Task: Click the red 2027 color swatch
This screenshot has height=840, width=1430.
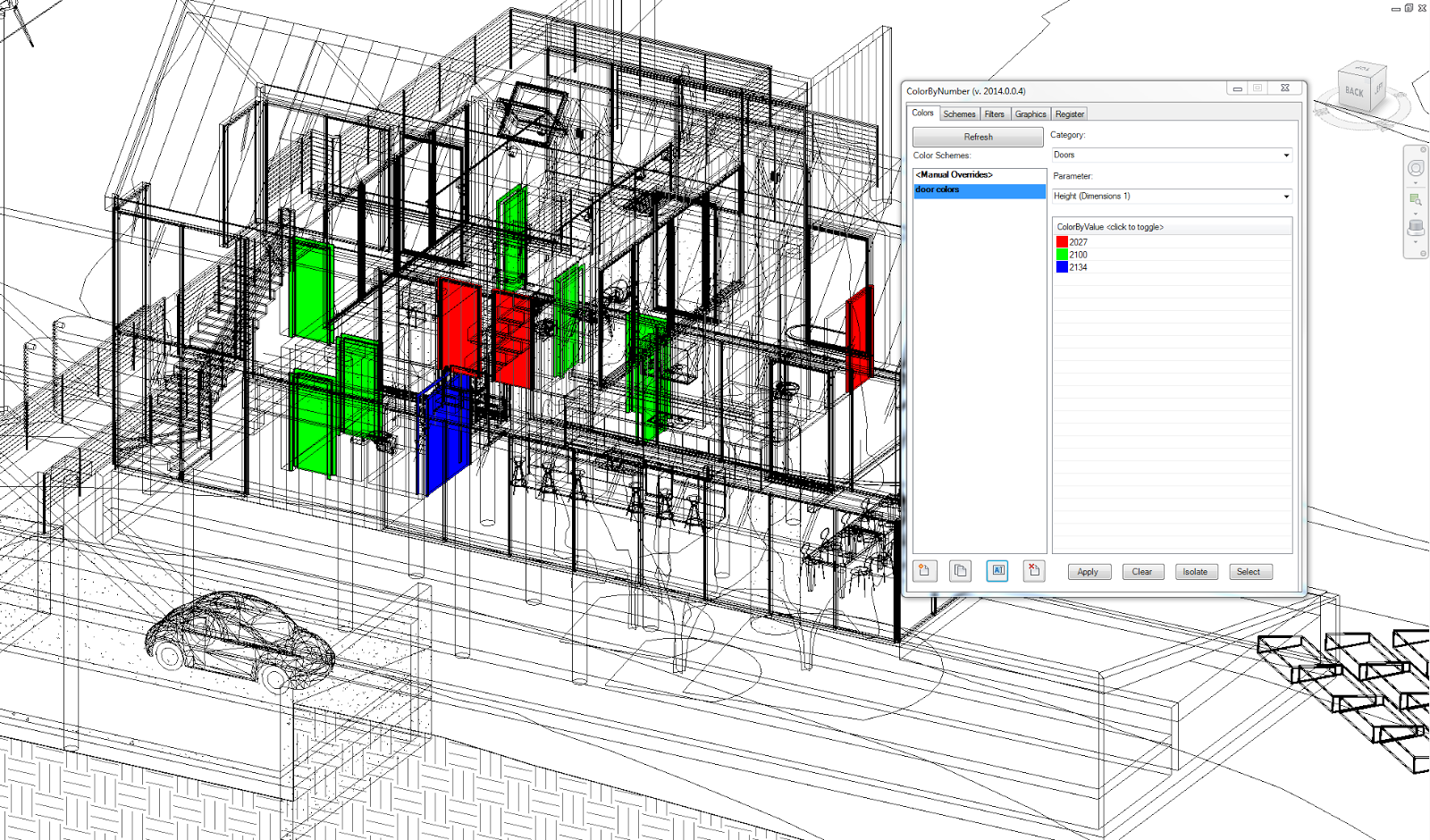Action: click(x=1063, y=241)
